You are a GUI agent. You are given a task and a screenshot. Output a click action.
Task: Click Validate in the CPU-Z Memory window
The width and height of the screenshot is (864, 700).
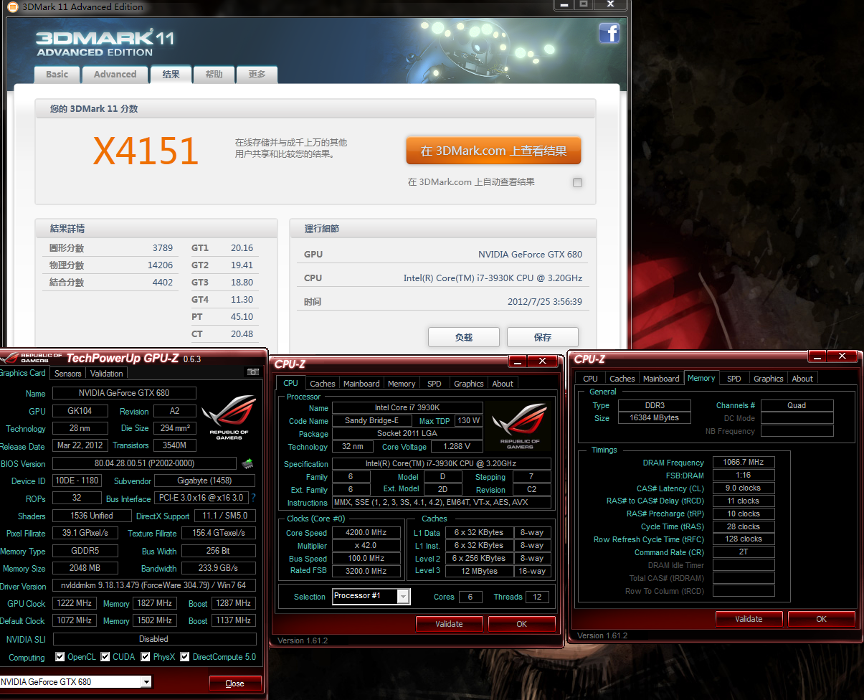tap(749, 619)
